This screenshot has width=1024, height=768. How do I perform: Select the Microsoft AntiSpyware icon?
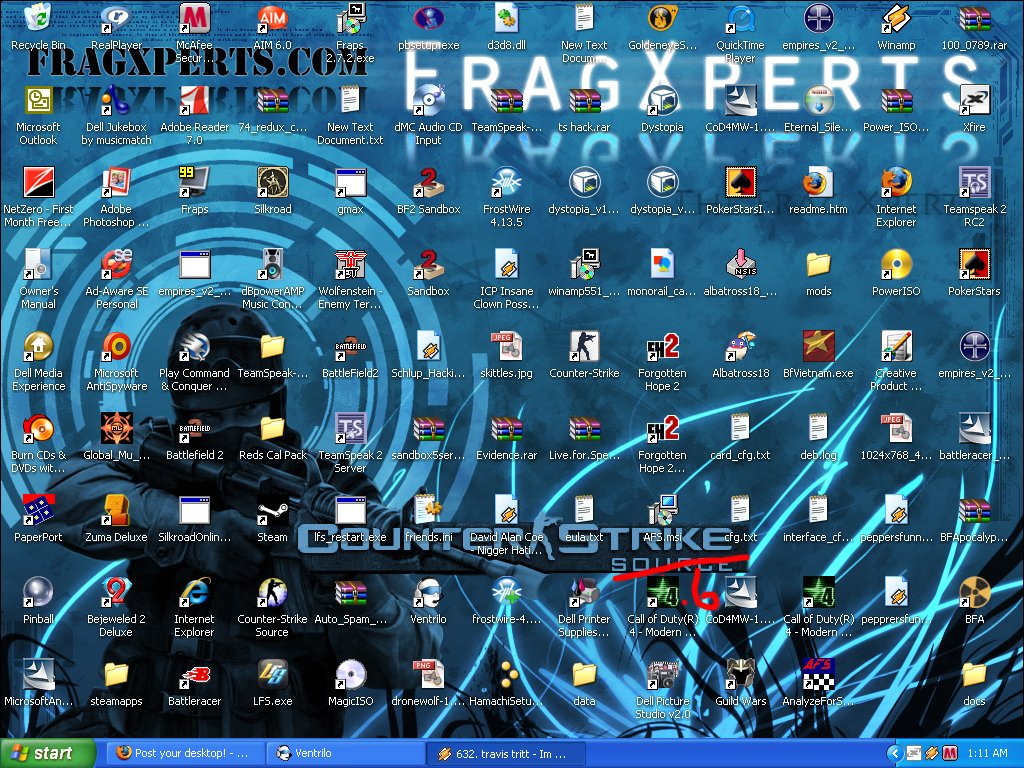coord(116,346)
